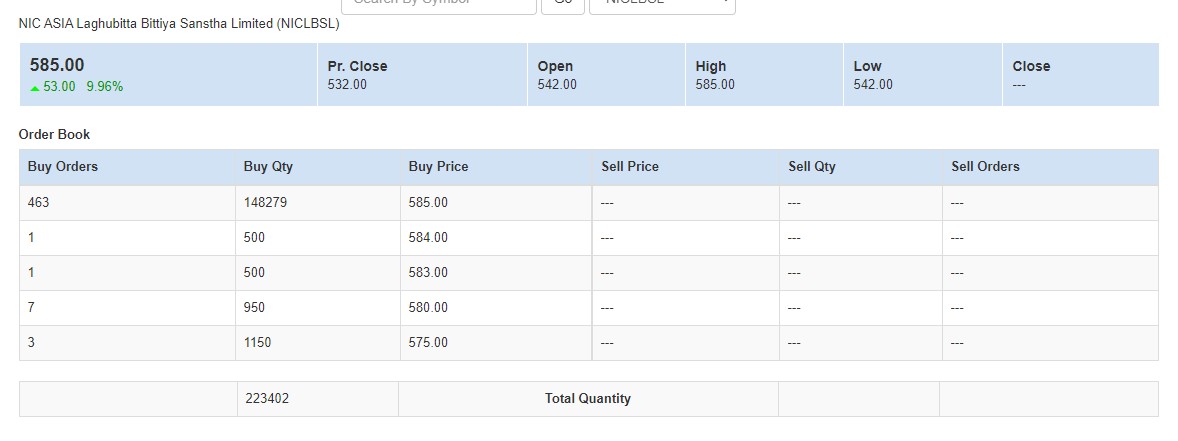Click the green up-arrow price change icon
Viewport: 1178px width, 441px height.
[x=35, y=88]
